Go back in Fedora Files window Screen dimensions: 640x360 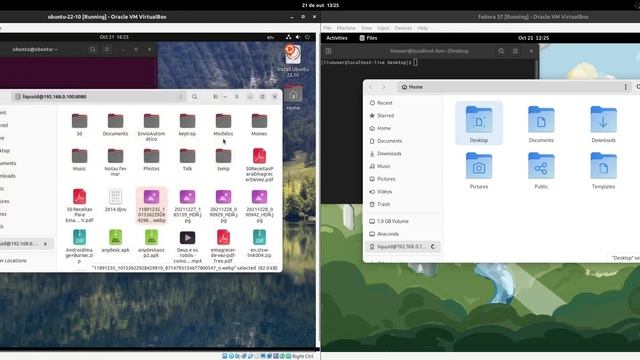pyautogui.click(x=371, y=87)
